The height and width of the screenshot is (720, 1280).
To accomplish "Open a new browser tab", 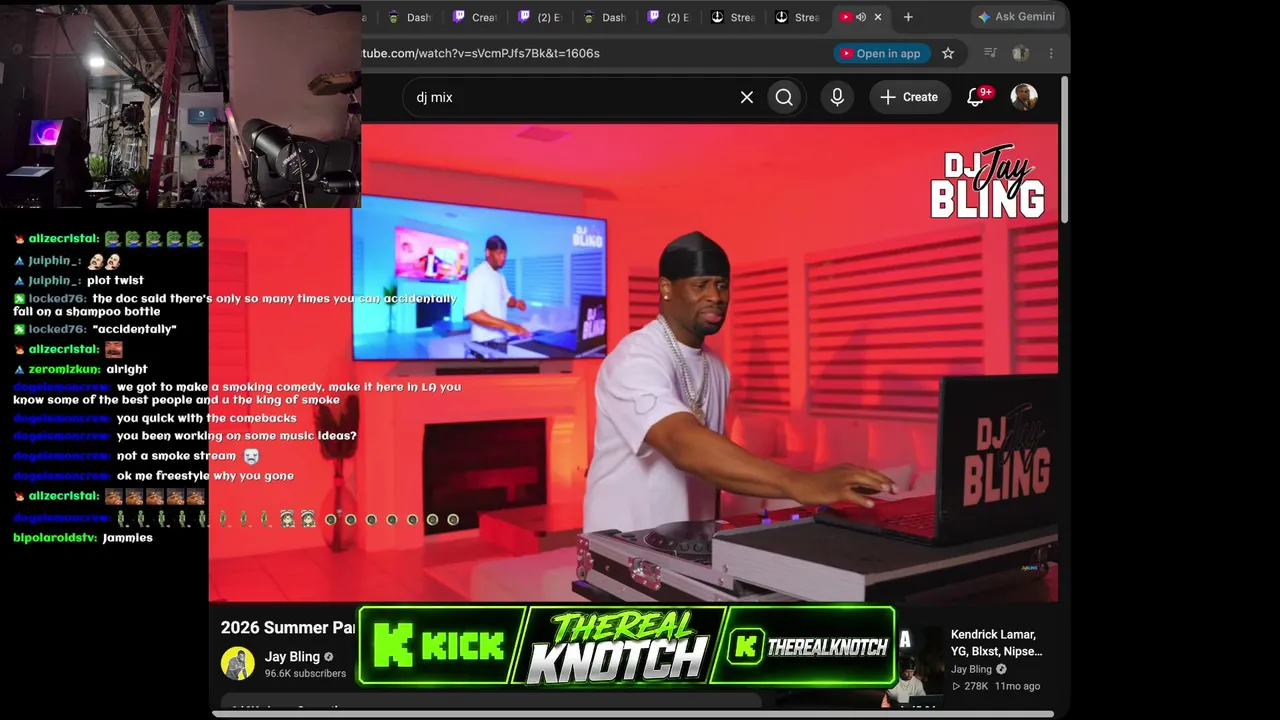I will coord(908,17).
